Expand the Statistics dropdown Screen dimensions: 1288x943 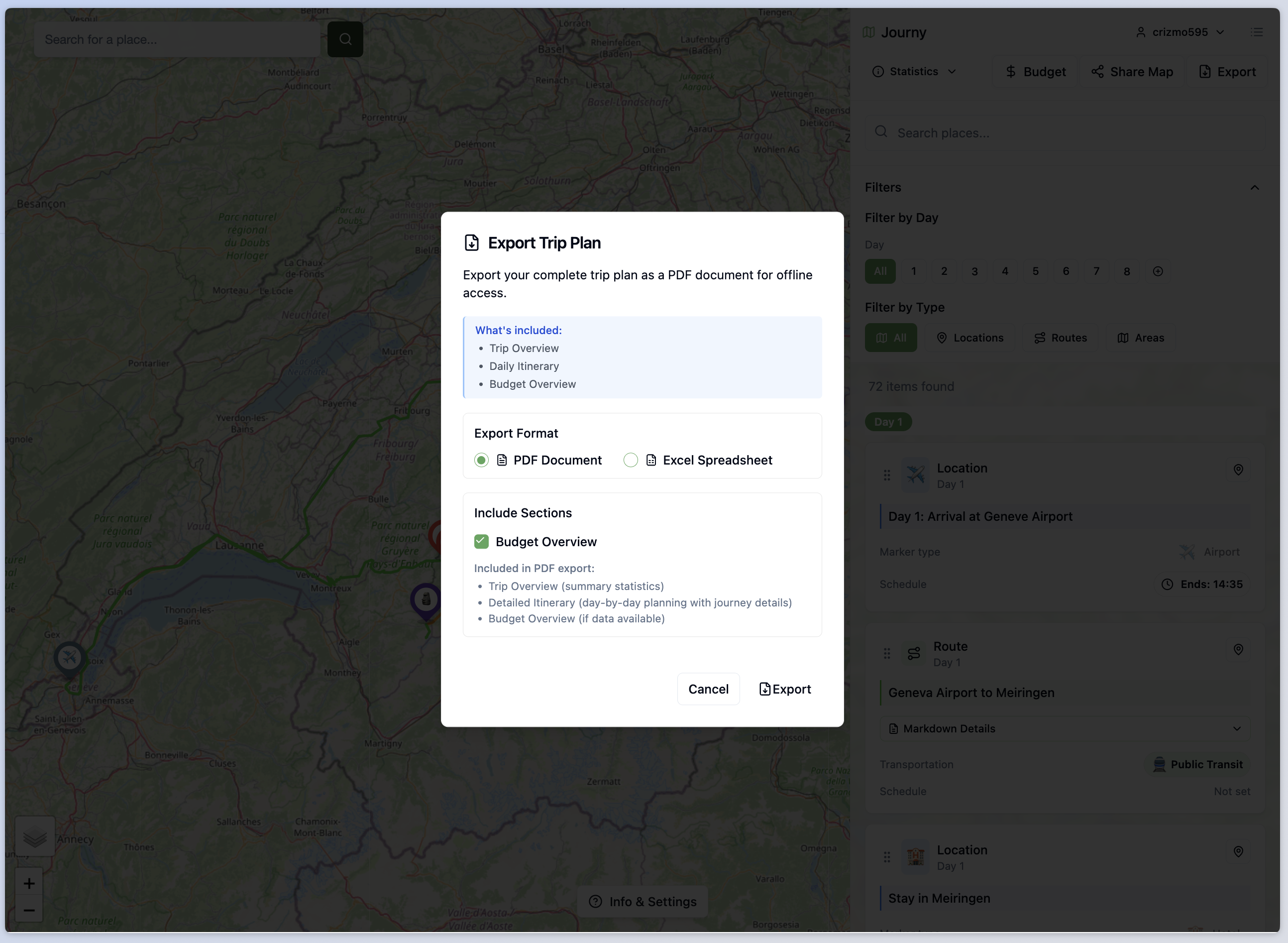(914, 71)
